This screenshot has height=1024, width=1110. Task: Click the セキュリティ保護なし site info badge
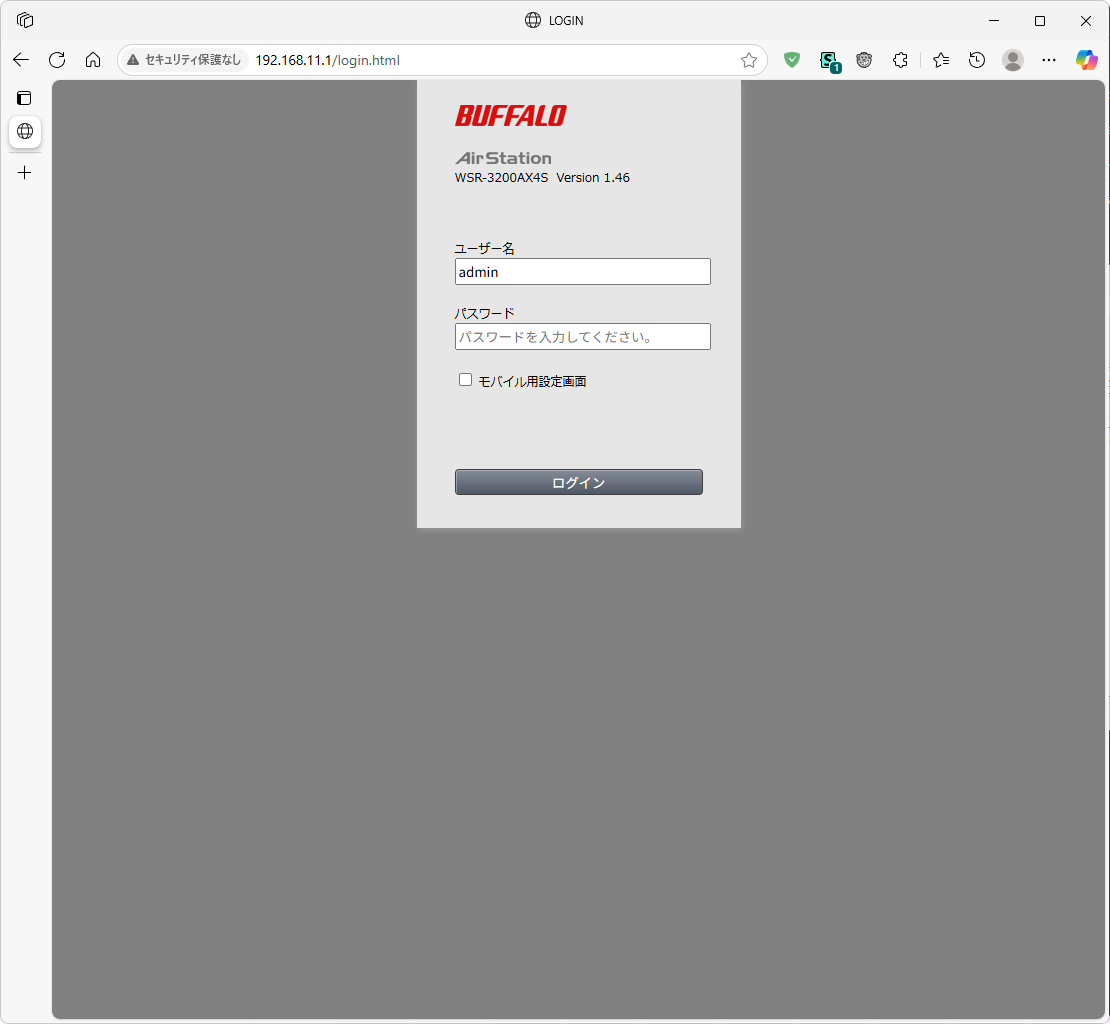[x=183, y=60]
